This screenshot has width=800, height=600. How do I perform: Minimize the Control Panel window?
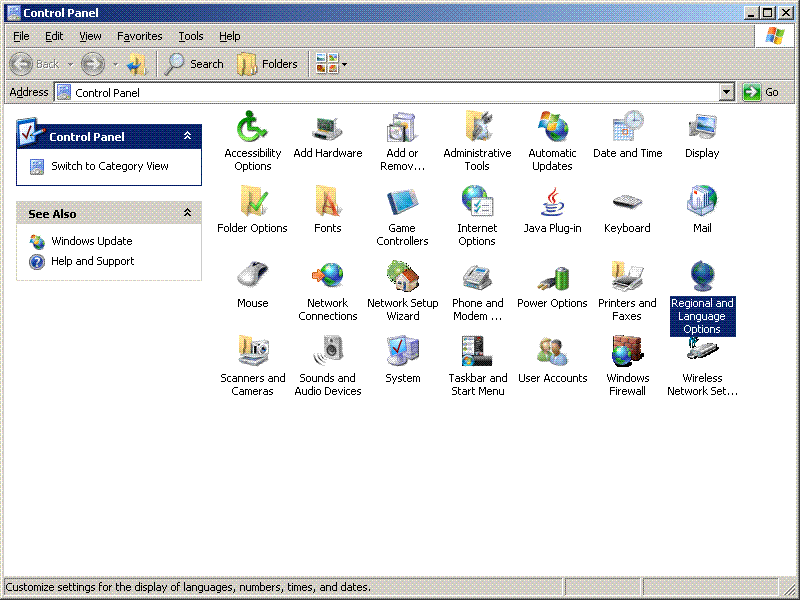pyautogui.click(x=751, y=13)
